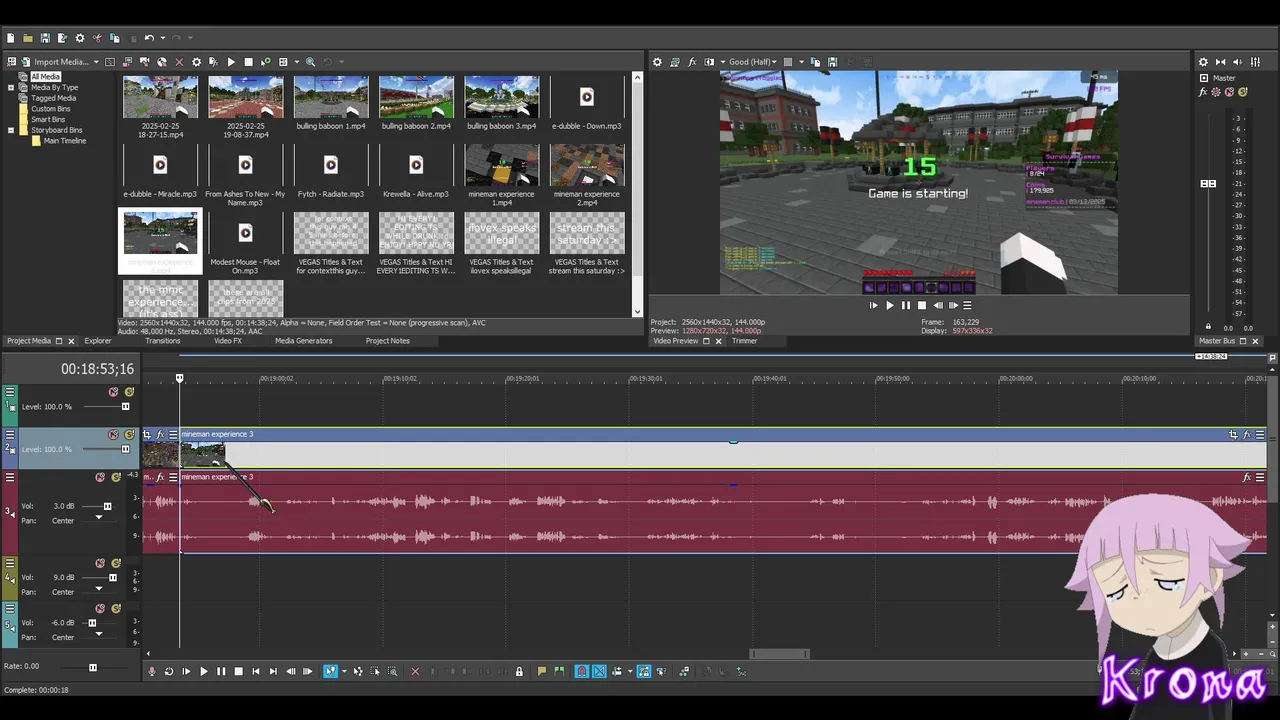
Task: Toggle Loop Playback in transport bar
Action: click(169, 671)
